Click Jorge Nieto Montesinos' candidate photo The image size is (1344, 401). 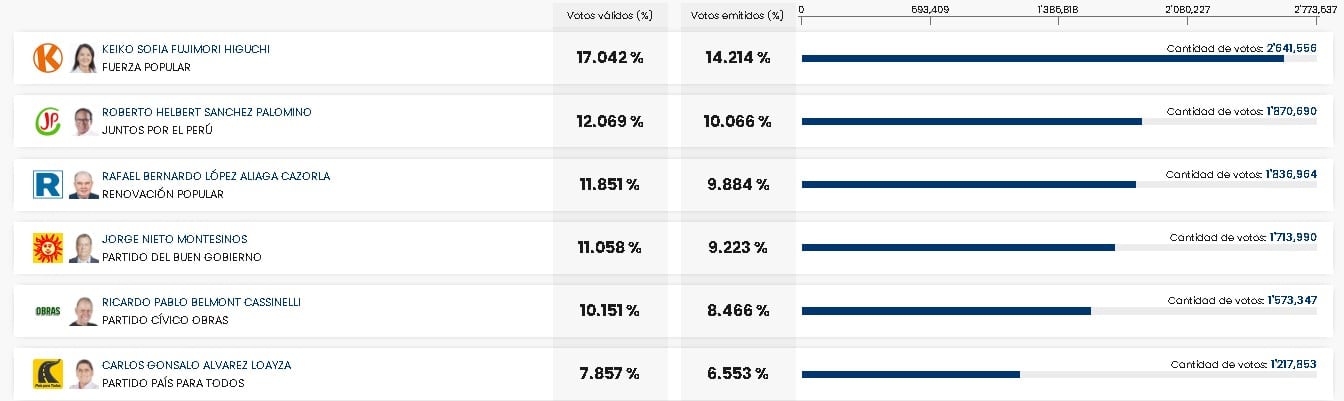[x=83, y=248]
